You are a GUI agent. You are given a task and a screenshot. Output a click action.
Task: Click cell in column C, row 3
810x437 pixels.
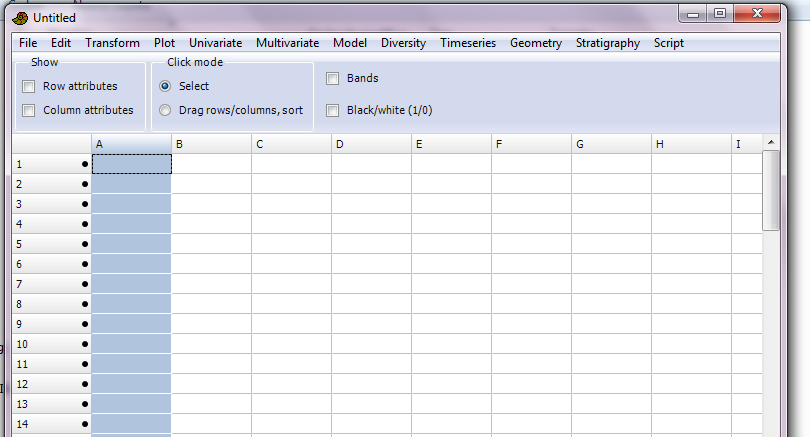pos(291,204)
